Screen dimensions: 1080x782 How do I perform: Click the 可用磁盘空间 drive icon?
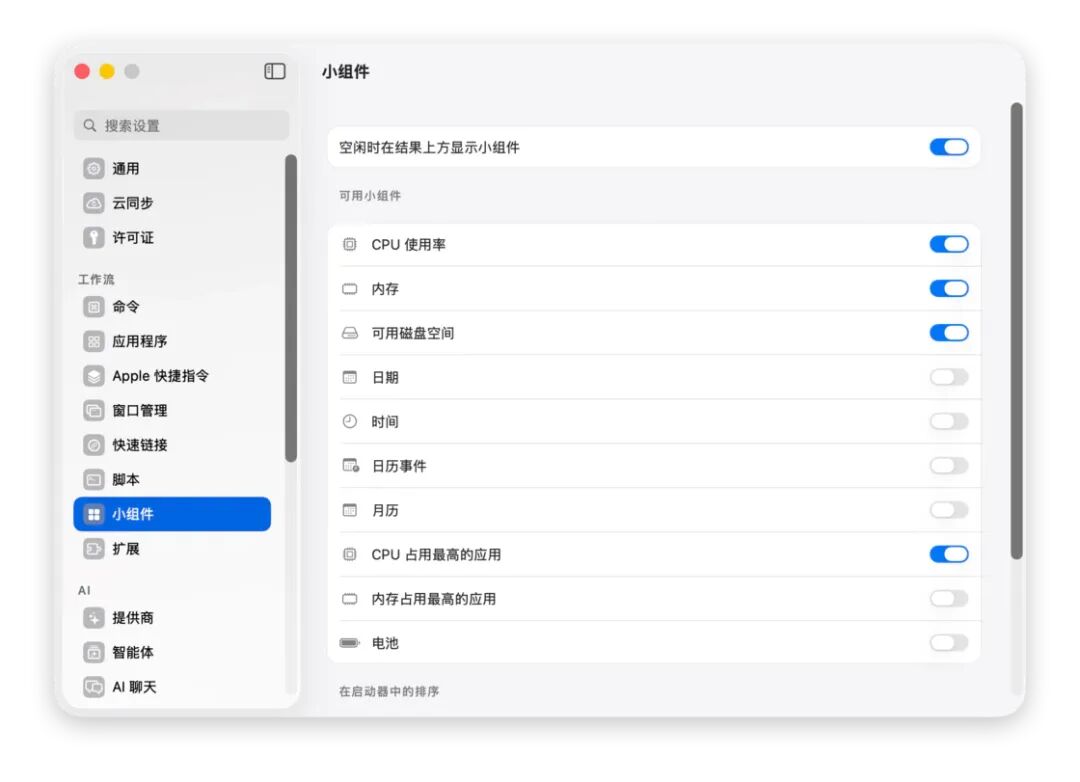tap(350, 333)
